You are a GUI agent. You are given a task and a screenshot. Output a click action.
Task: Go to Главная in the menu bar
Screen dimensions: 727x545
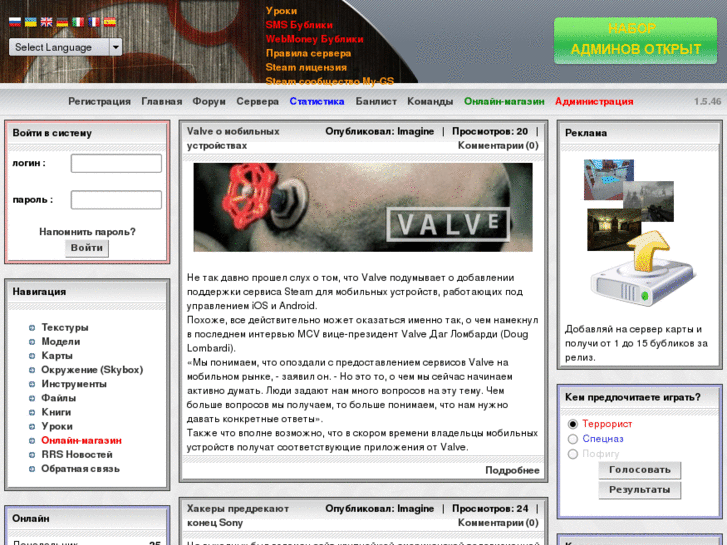[162, 101]
